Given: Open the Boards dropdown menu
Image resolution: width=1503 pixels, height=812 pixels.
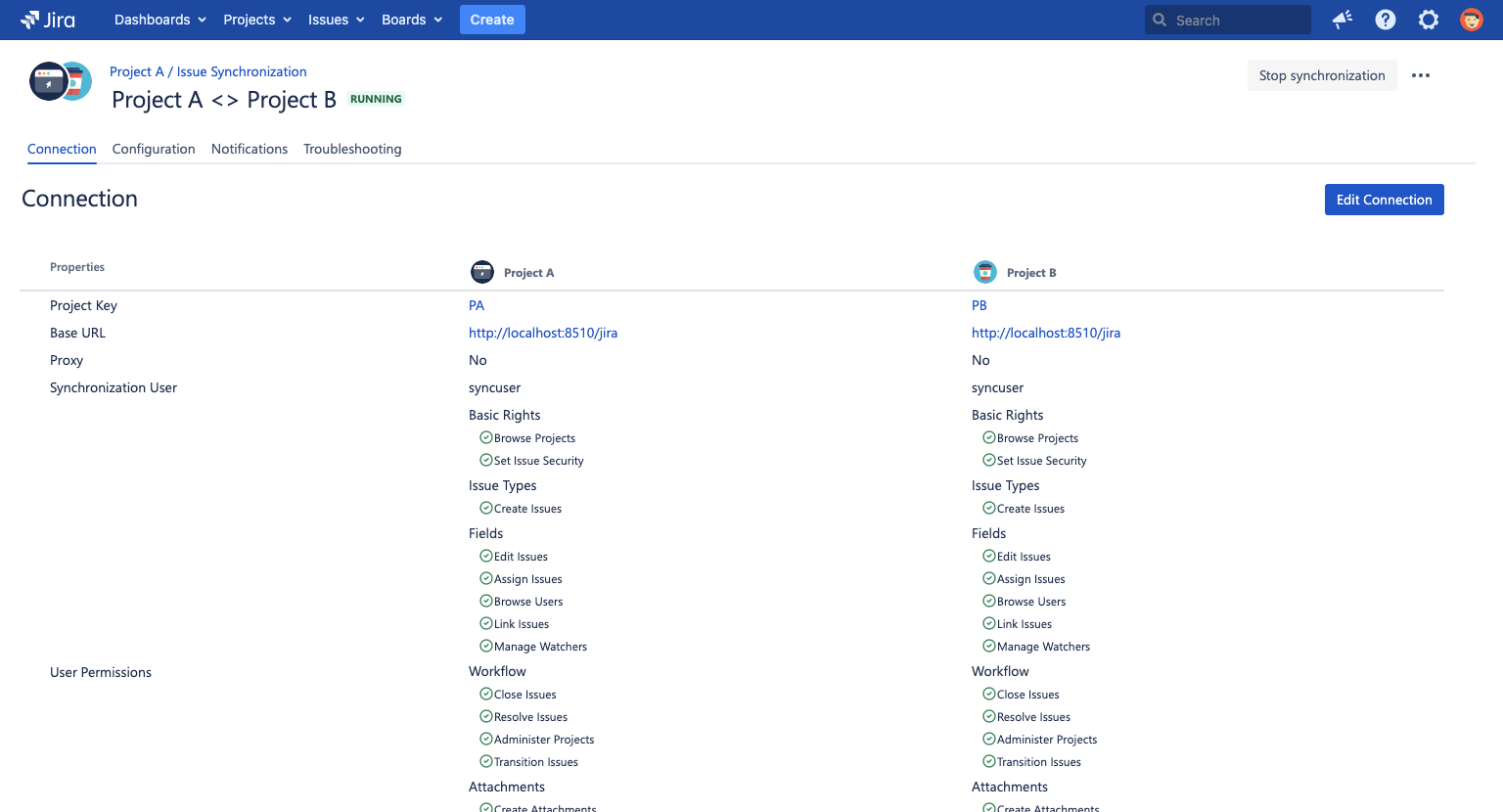Looking at the screenshot, I should (x=411, y=20).
